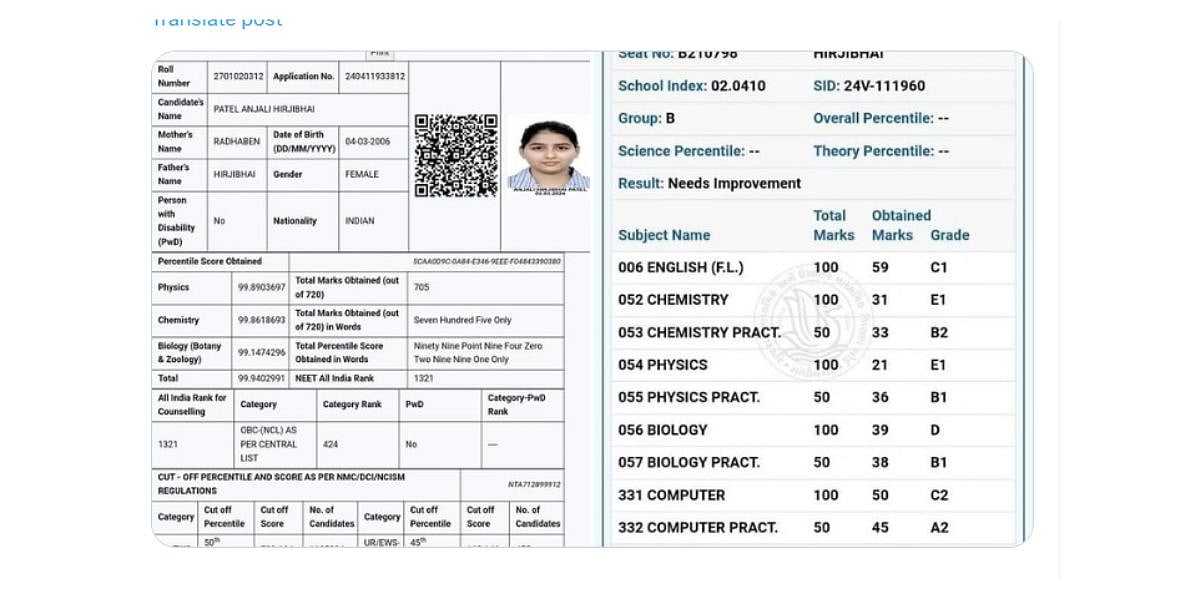Image resolution: width=1200 pixels, height=600 pixels.
Task: Open the candidate passport photo
Action: coord(547,153)
